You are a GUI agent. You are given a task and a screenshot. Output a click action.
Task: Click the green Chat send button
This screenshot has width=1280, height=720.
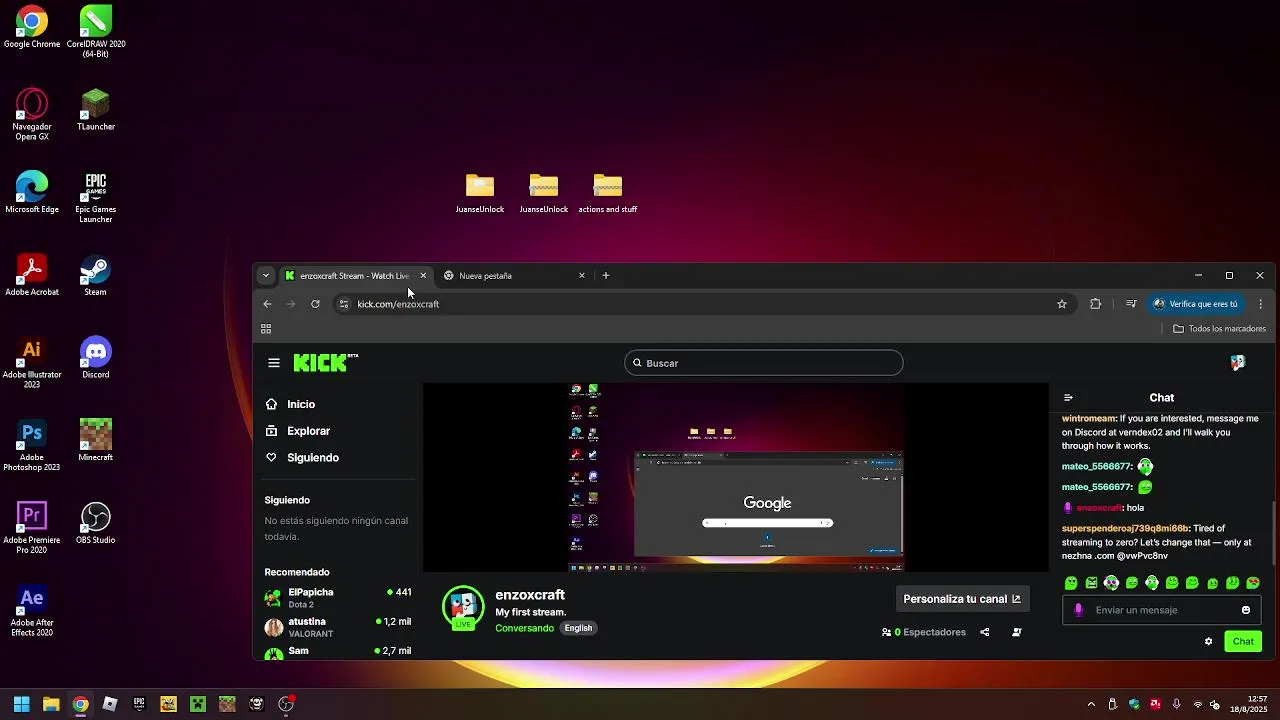(1243, 642)
